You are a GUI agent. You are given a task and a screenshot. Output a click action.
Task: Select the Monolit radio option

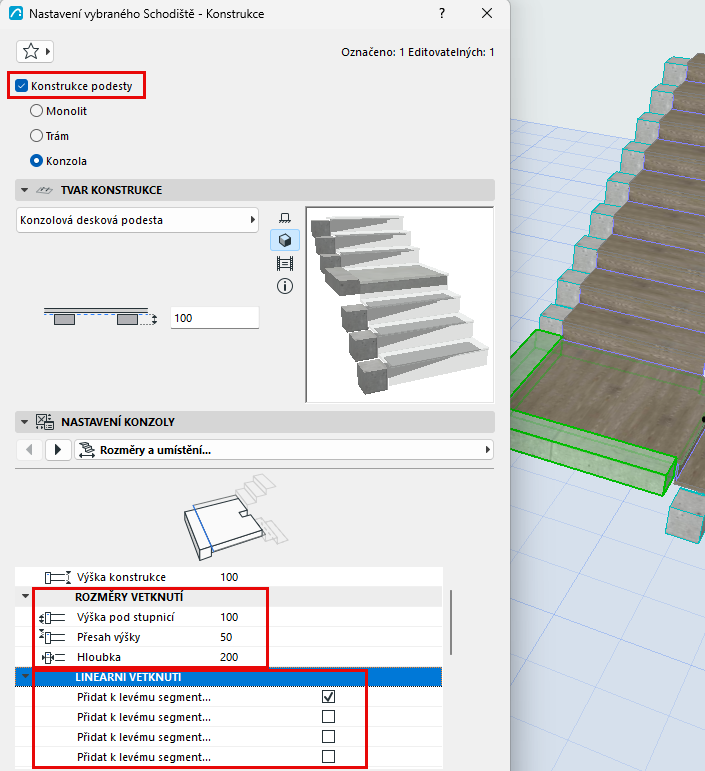pyautogui.click(x=36, y=111)
